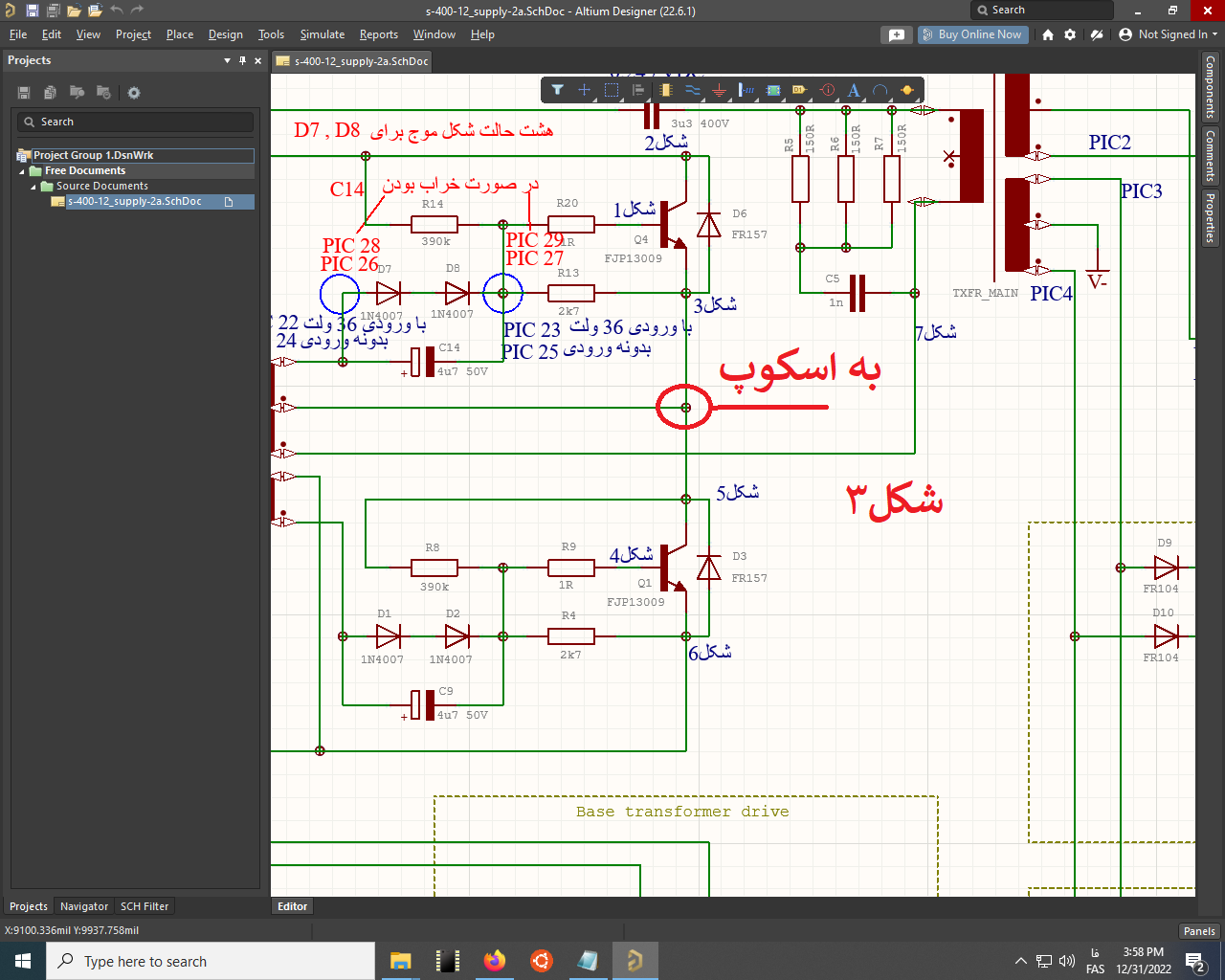This screenshot has width=1225, height=980.
Task: Click the directives info icon
Action: (828, 90)
